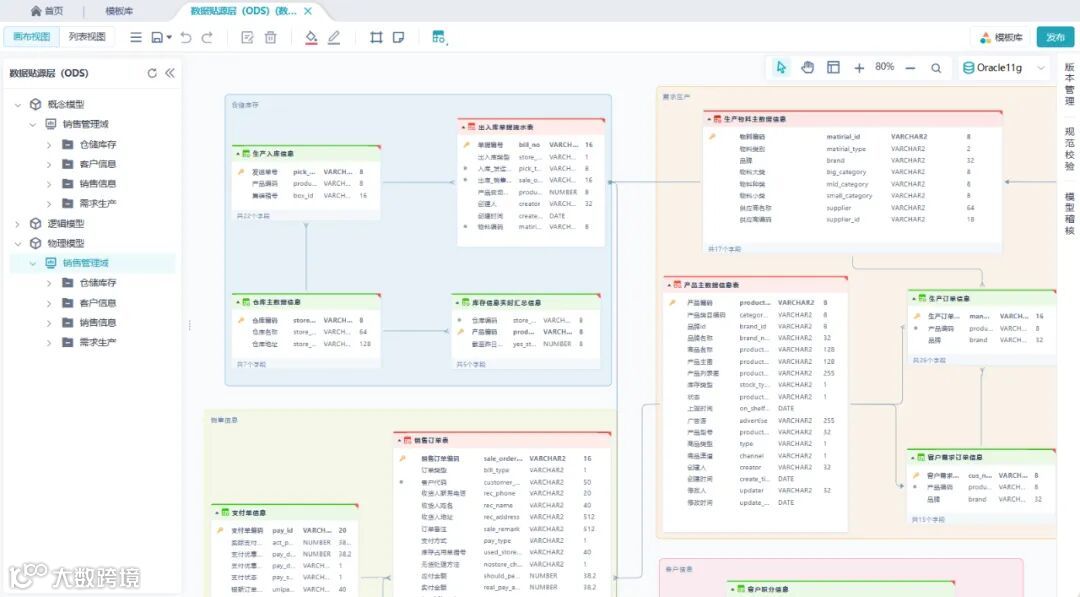Refresh the 数据贴源层 (ODS) tree panel
Viewport: 1080px width, 597px height.
[152, 73]
